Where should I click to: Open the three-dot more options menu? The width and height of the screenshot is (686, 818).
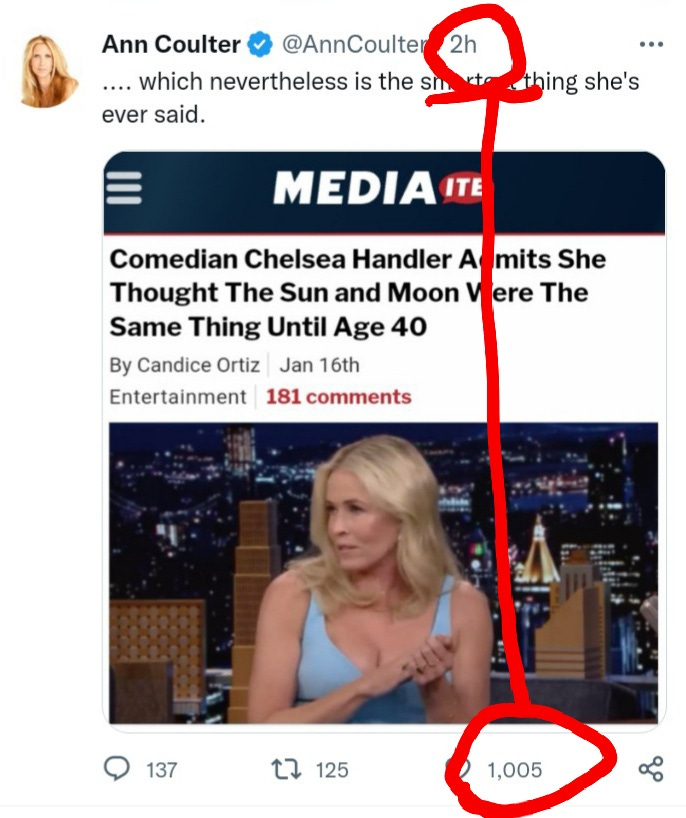pyautogui.click(x=651, y=44)
